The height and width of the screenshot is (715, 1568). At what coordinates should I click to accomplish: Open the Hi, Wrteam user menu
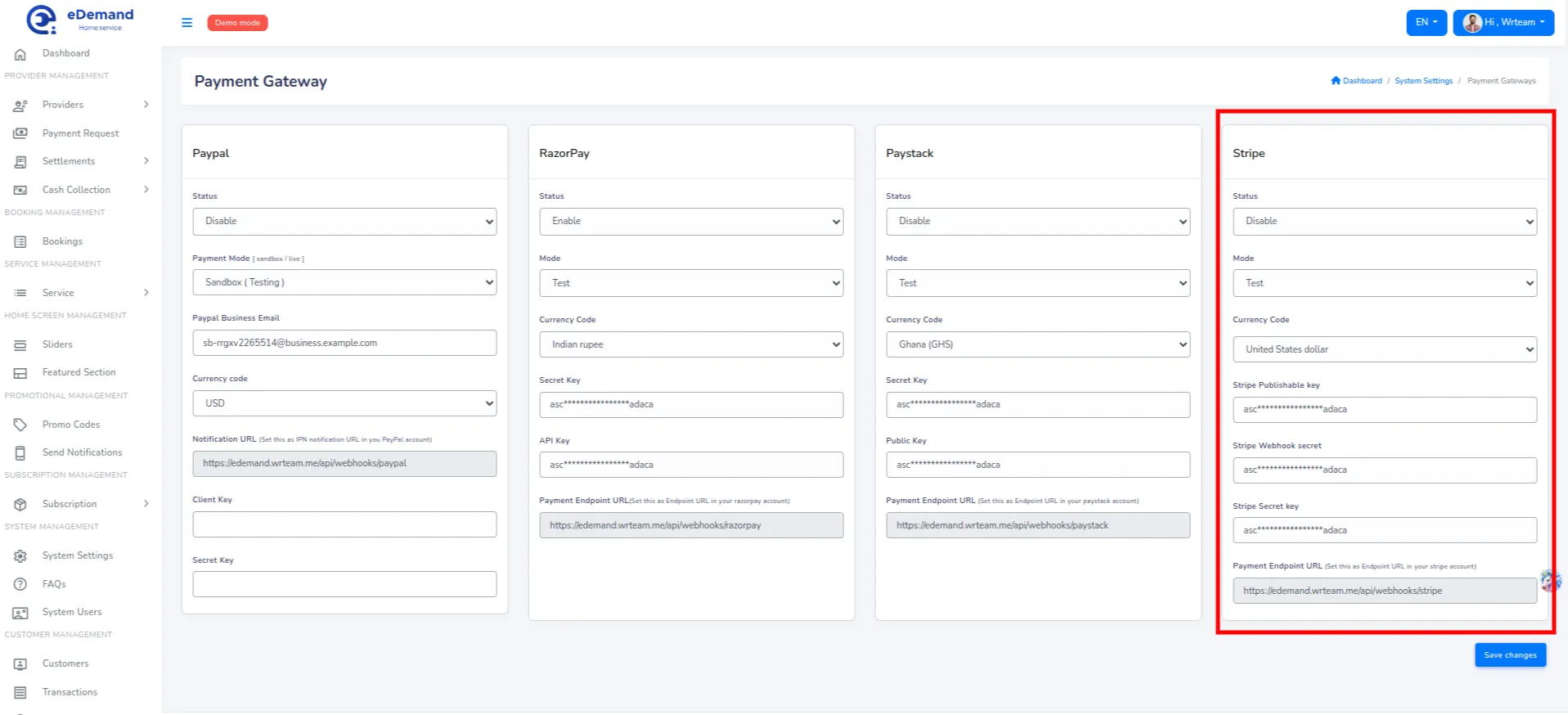point(1503,23)
